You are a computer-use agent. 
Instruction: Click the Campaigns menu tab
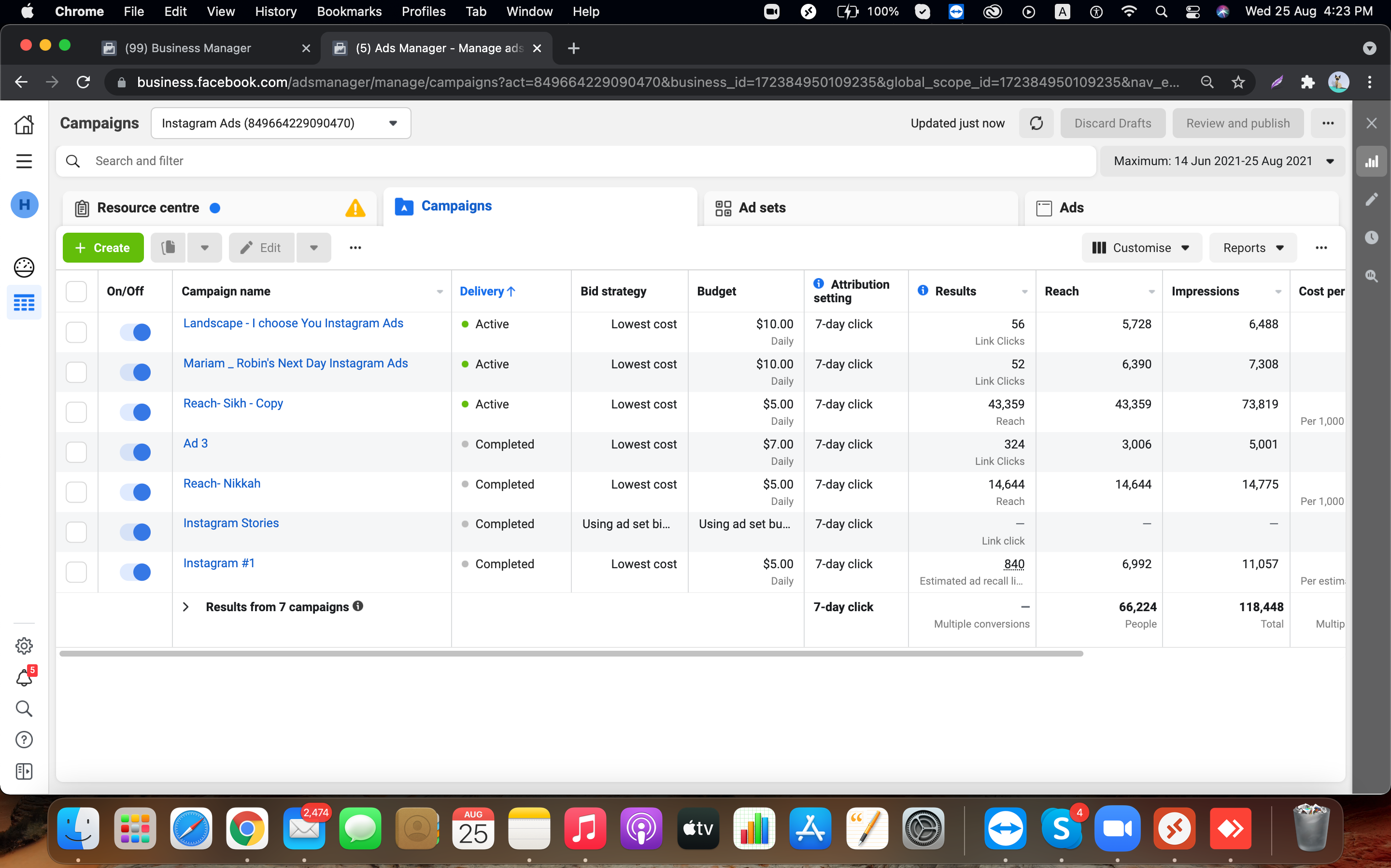pyautogui.click(x=456, y=207)
